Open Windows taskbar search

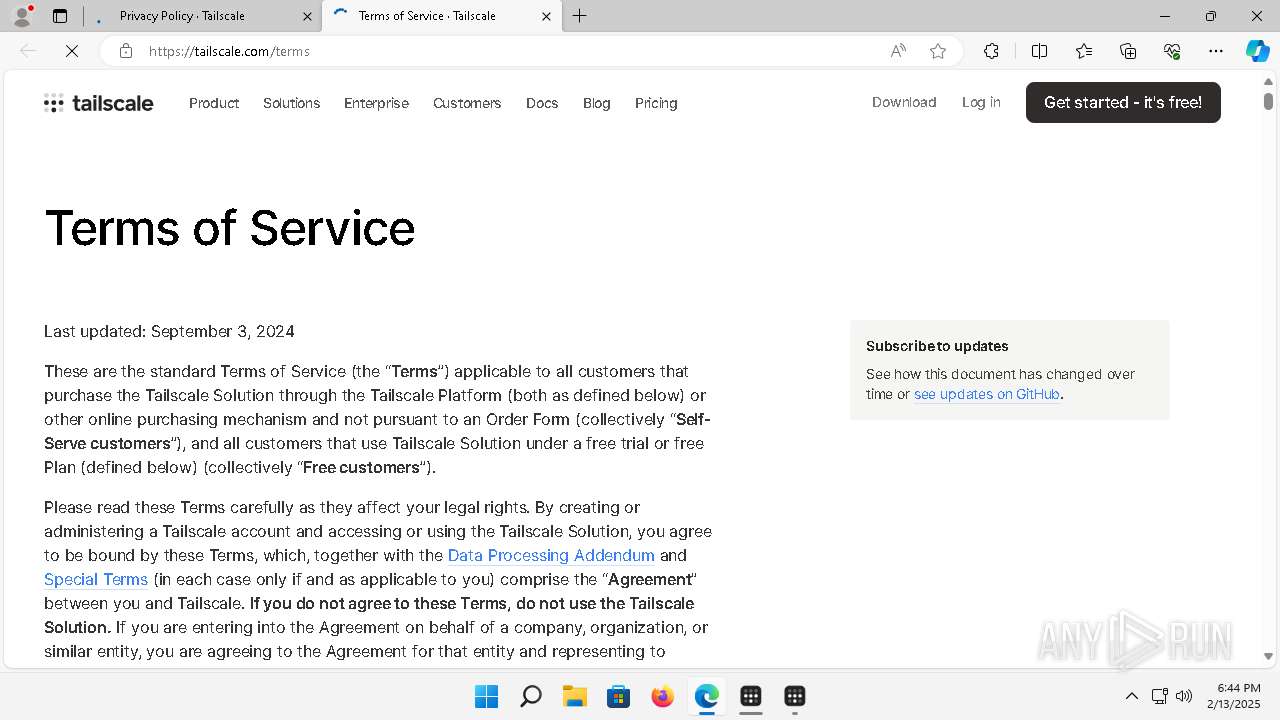click(531, 696)
